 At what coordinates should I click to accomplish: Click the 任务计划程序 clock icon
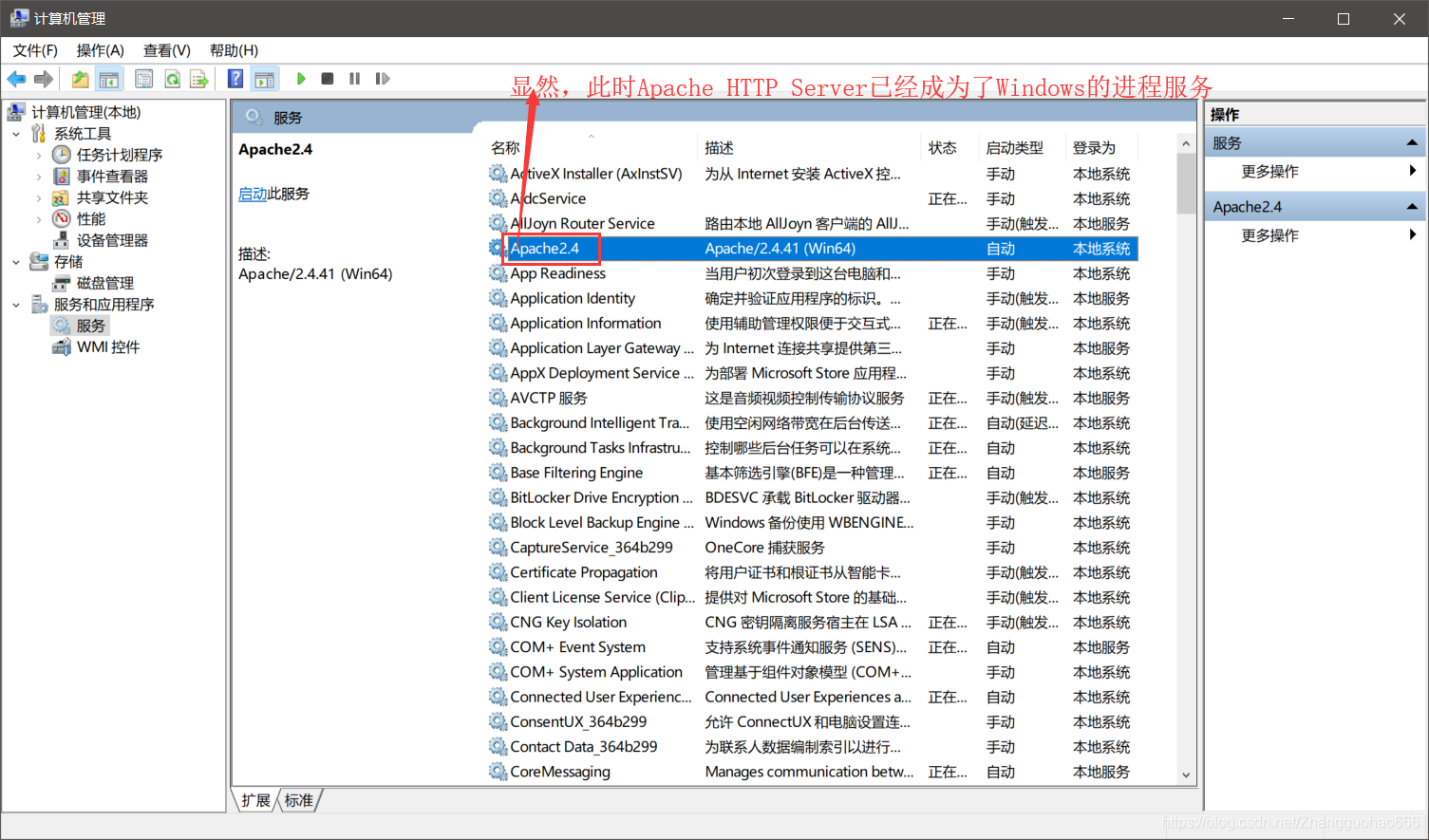[x=62, y=155]
